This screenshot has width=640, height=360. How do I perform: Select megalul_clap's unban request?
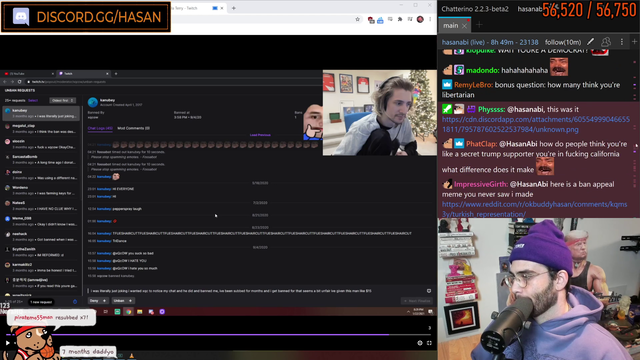(41, 129)
